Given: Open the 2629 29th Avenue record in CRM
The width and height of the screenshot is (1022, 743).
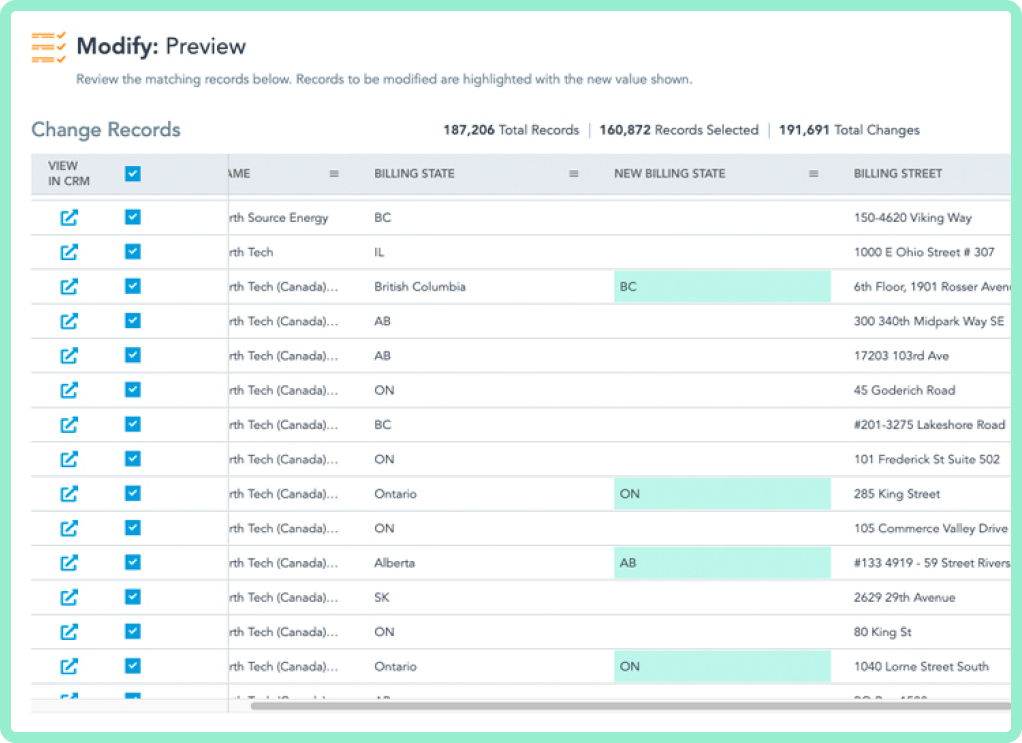Looking at the screenshot, I should (69, 598).
